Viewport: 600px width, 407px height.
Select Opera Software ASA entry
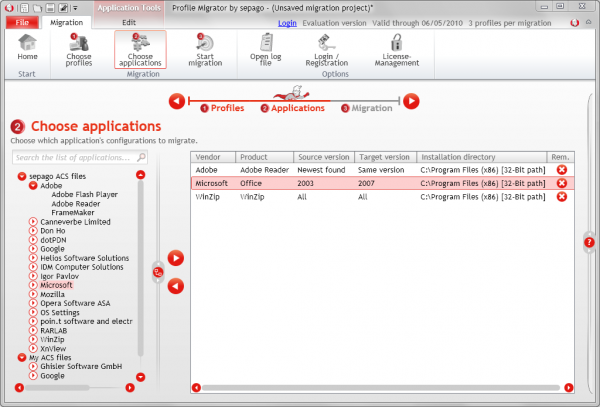click(75, 303)
